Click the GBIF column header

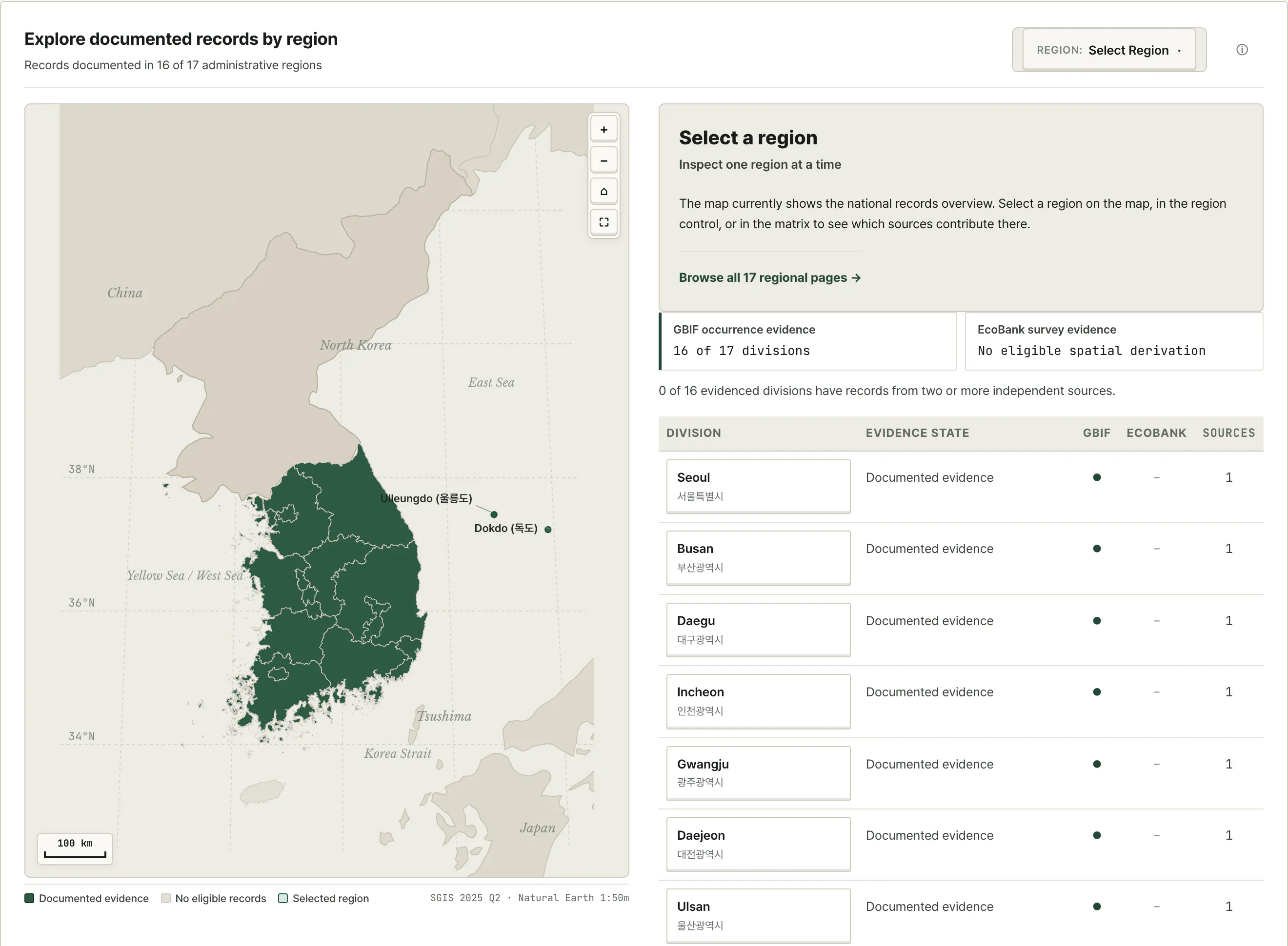pyautogui.click(x=1097, y=433)
